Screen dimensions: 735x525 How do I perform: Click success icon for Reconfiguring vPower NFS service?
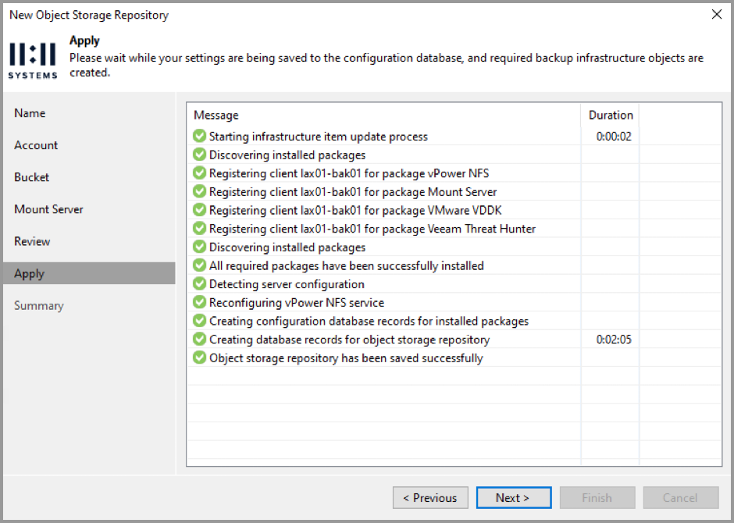200,303
